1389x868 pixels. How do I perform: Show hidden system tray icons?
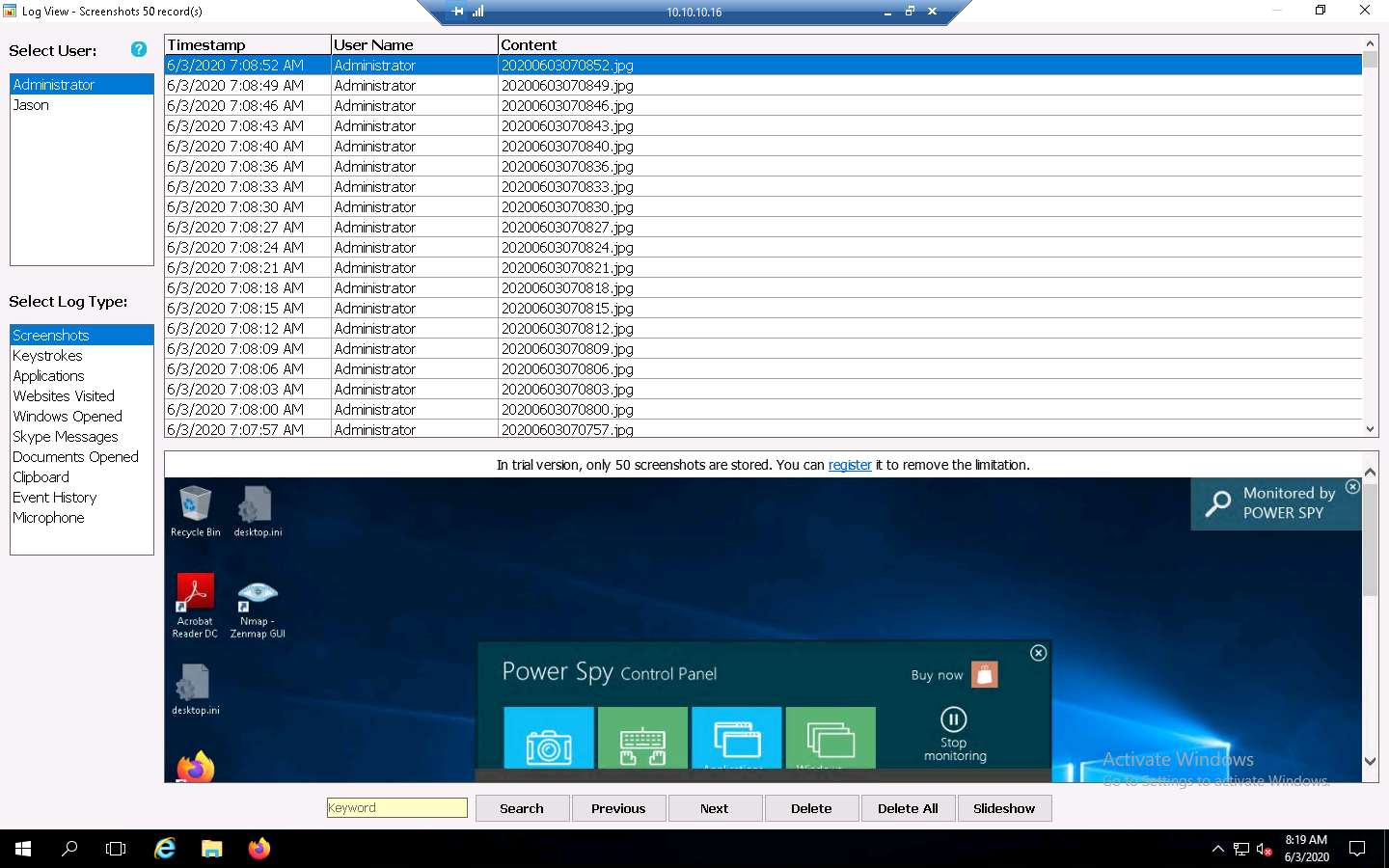1217,849
